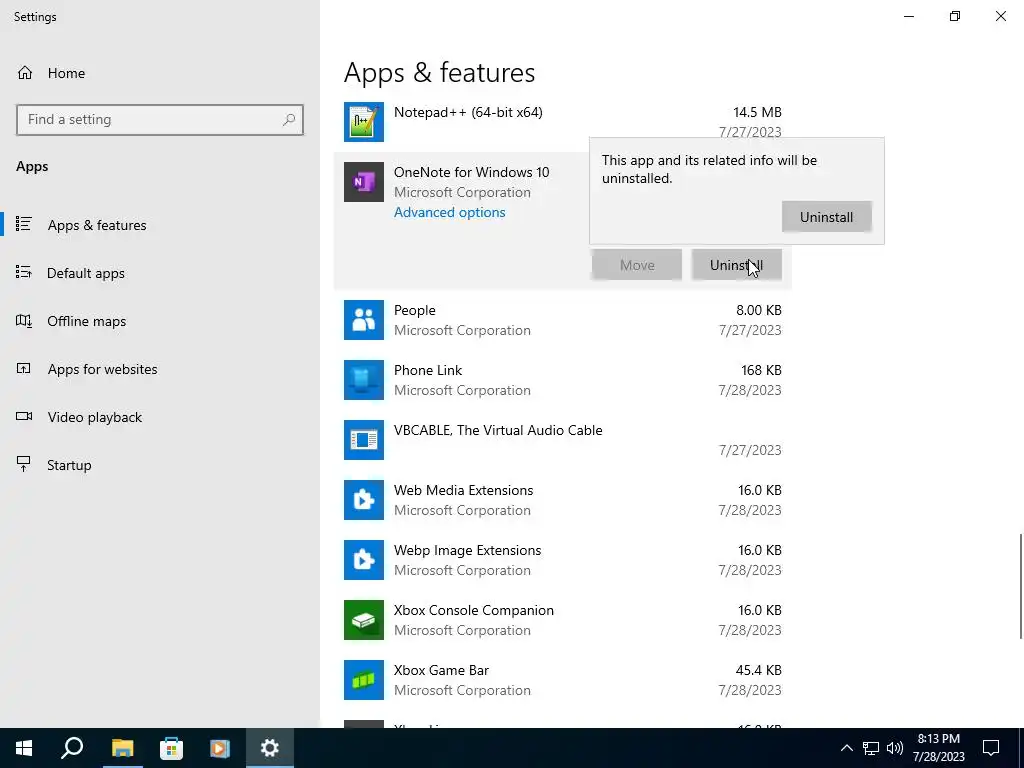Click the 8.00 KB size value
The image size is (1024, 768).
pyautogui.click(x=758, y=310)
